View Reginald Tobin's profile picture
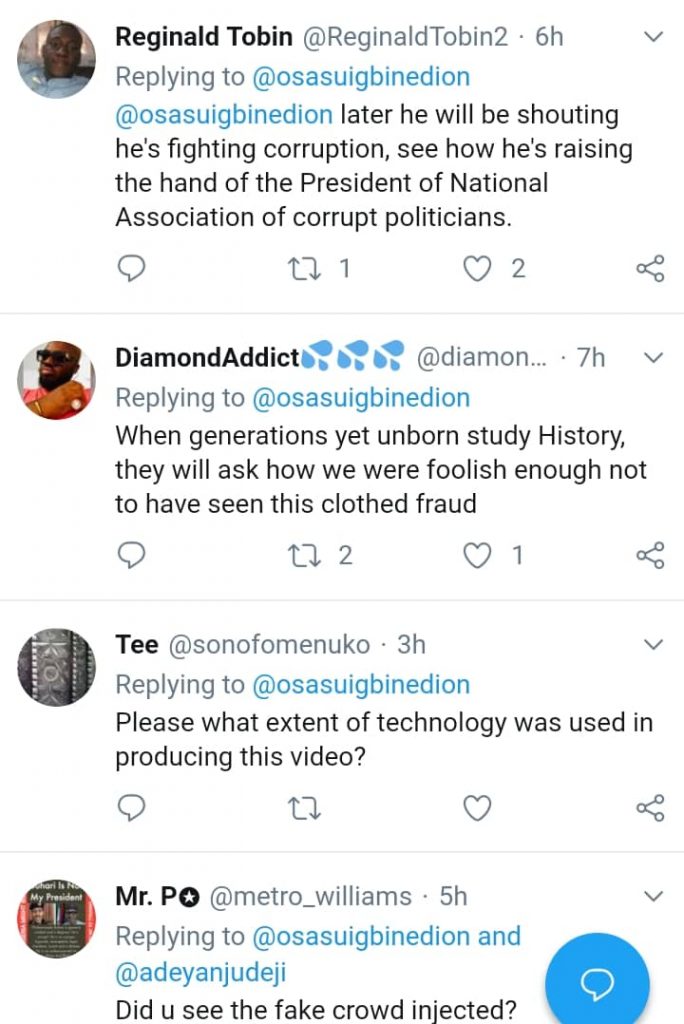Viewport: 684px width, 1024px height. tap(57, 59)
